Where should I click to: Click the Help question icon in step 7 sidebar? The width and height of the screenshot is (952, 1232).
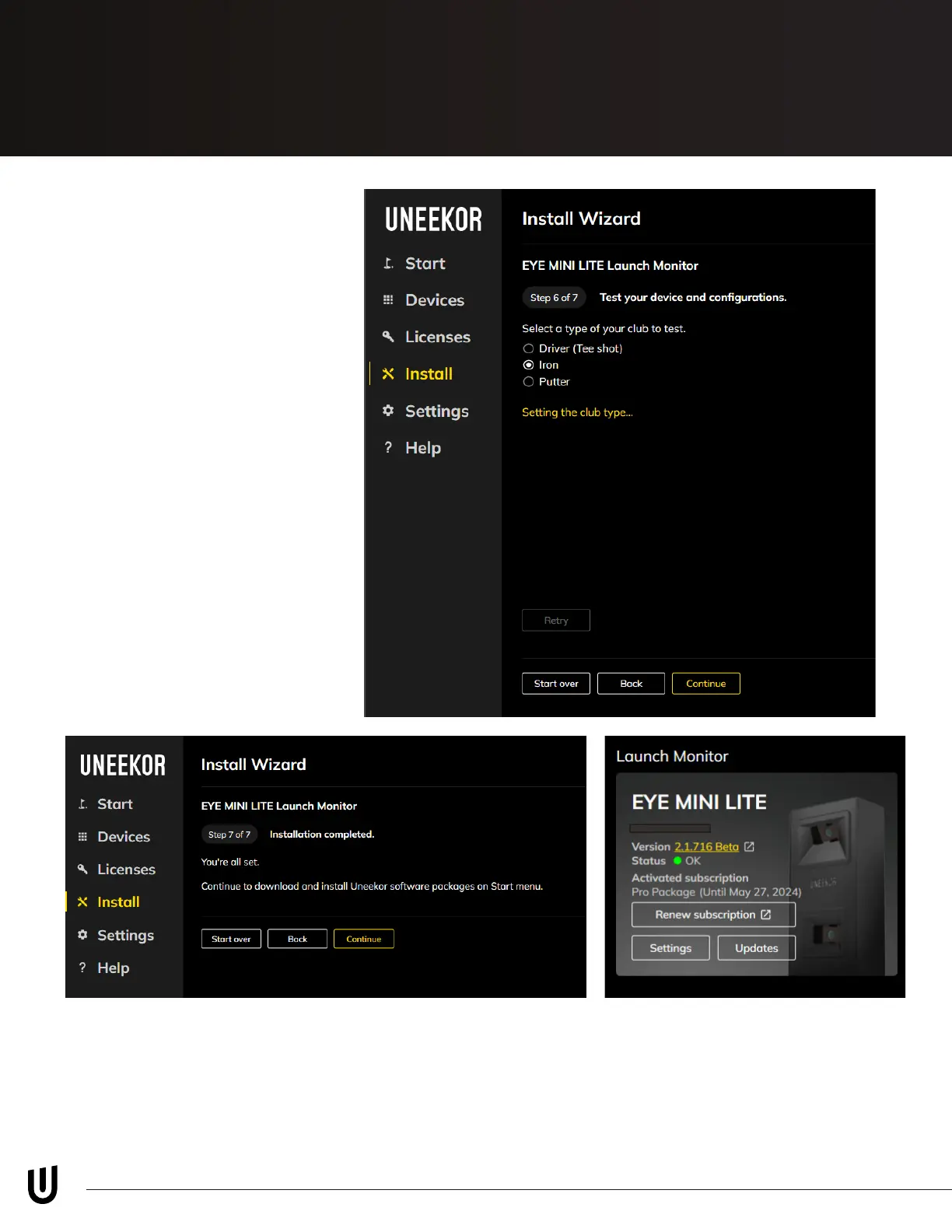coord(82,968)
